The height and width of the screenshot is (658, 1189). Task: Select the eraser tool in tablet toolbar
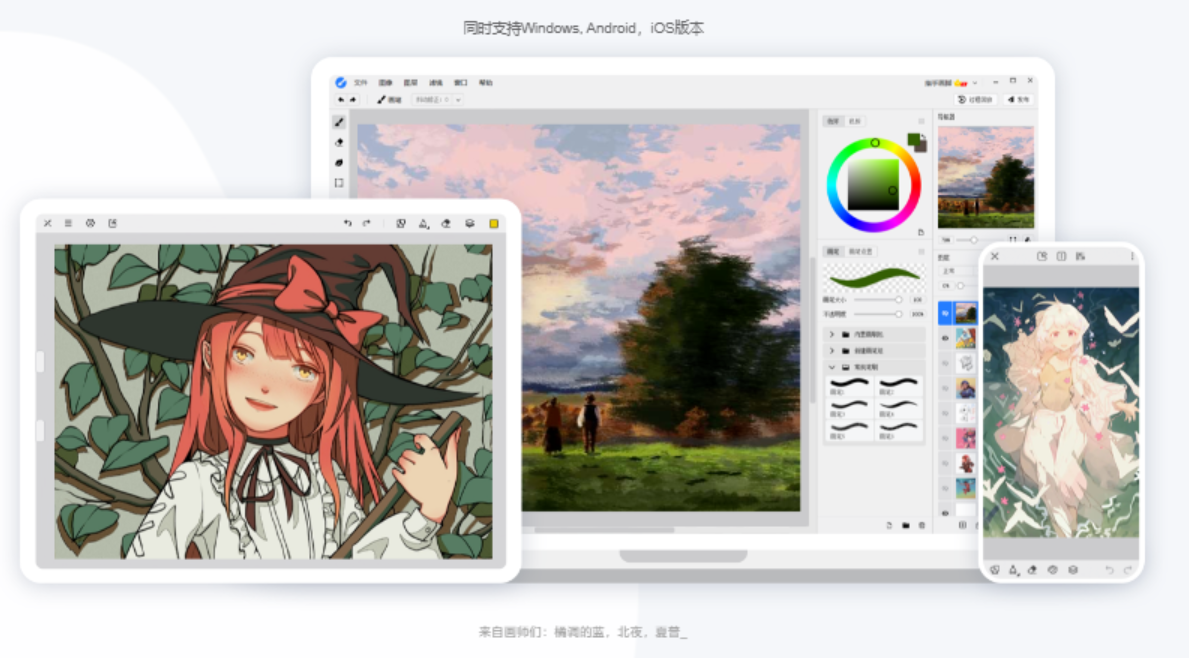(x=446, y=223)
